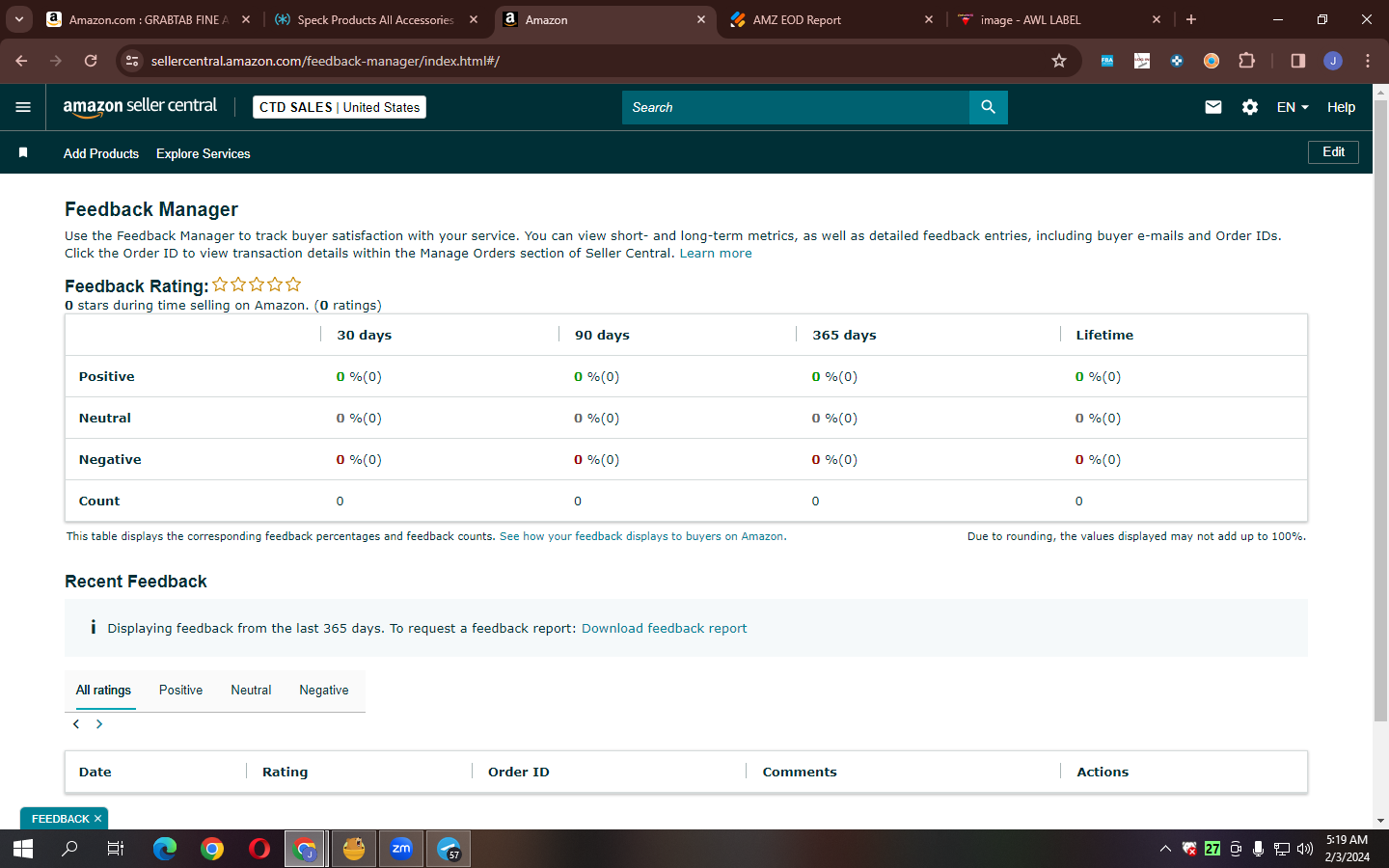Show hidden system tray icons
This screenshot has width=1389, height=868.
click(x=1165, y=849)
